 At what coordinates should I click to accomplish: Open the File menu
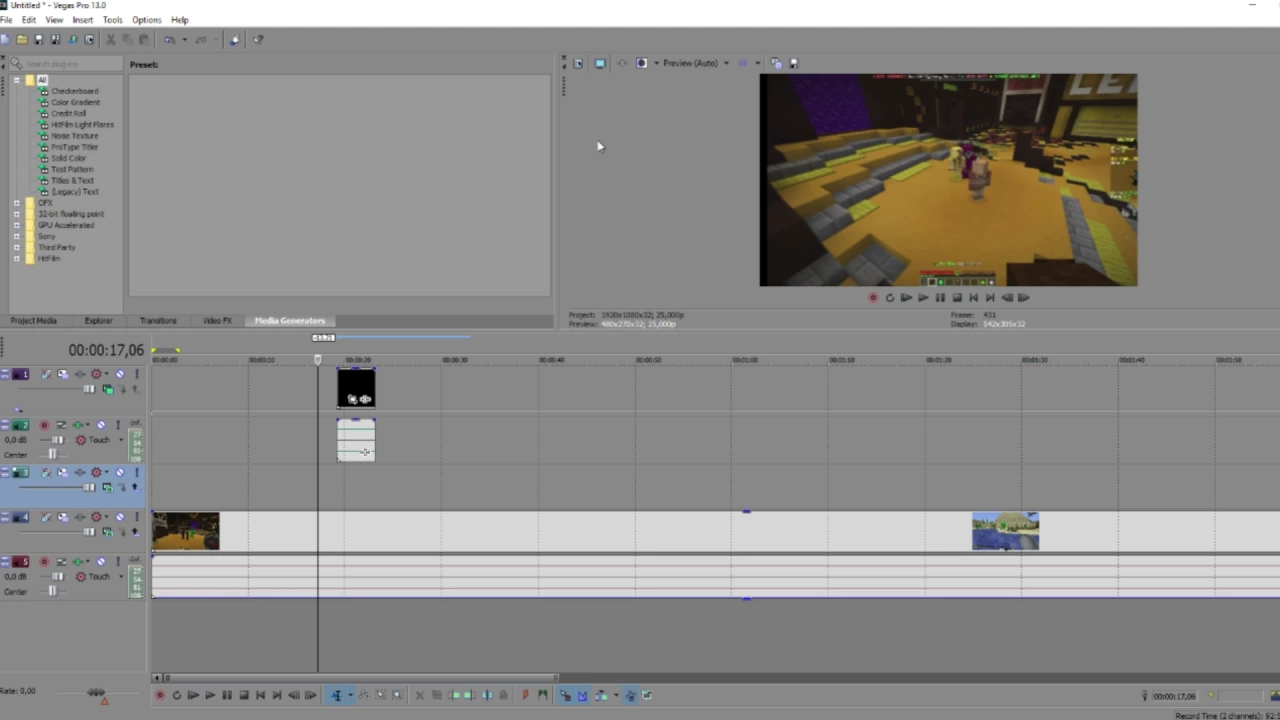[6, 20]
